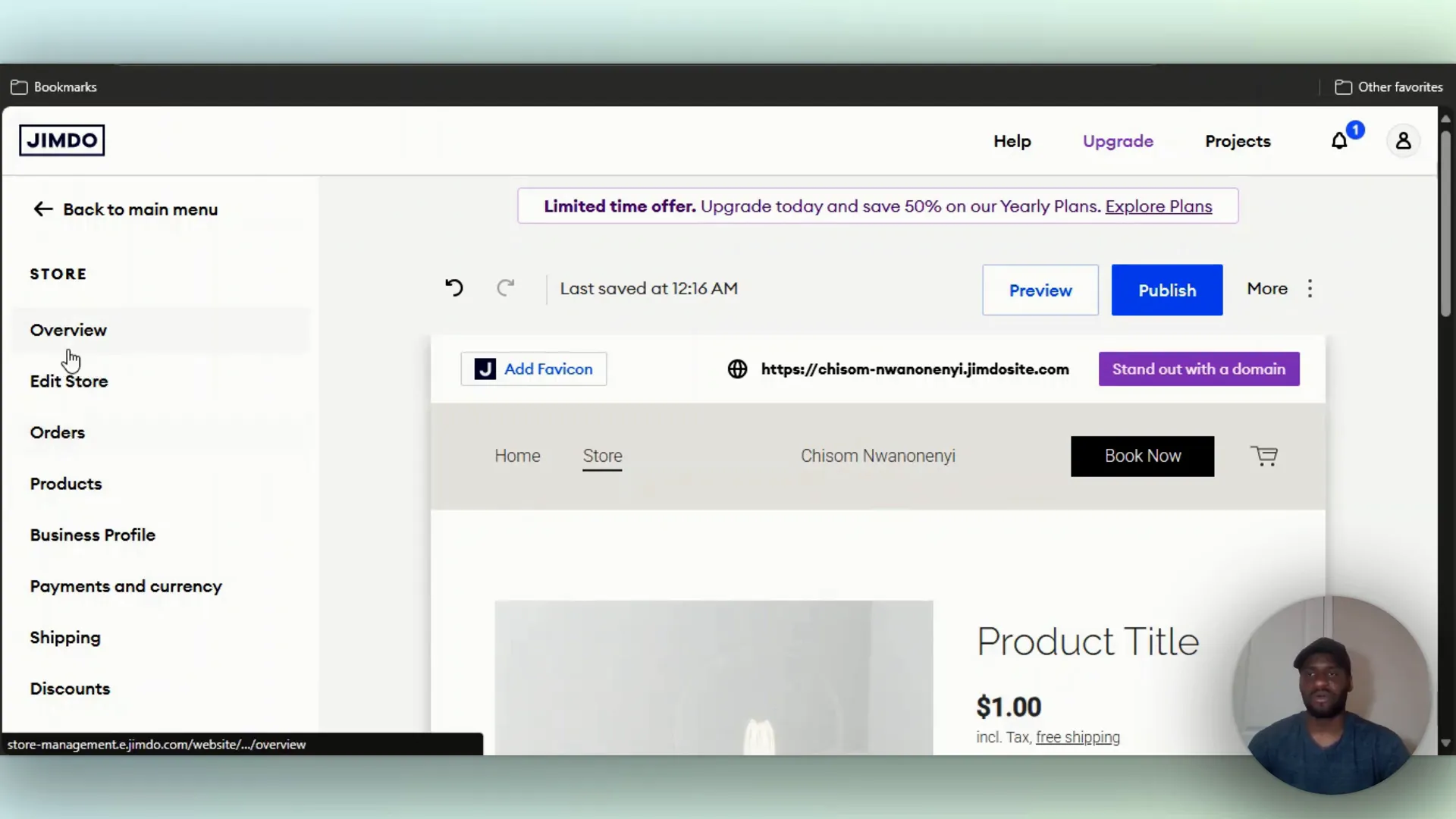The height and width of the screenshot is (819, 1456).
Task: Select Products in the store sidebar
Action: pyautogui.click(x=66, y=484)
